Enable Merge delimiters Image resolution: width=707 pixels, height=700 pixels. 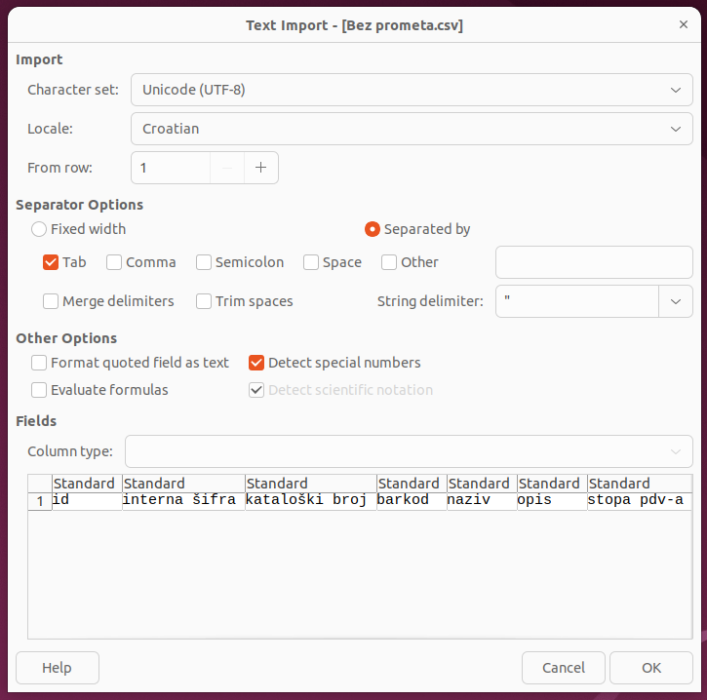coord(50,301)
